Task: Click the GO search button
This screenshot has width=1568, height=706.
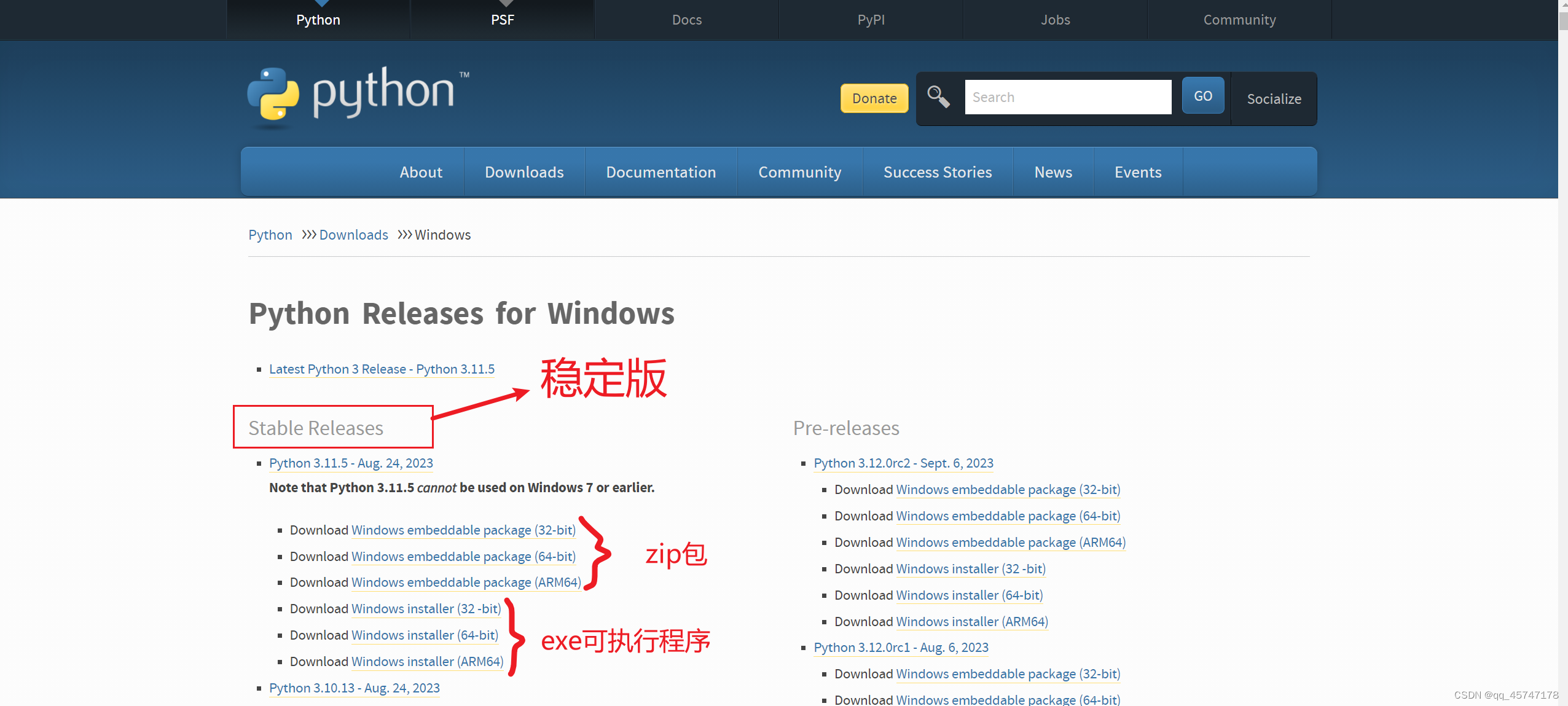Action: (x=1202, y=96)
